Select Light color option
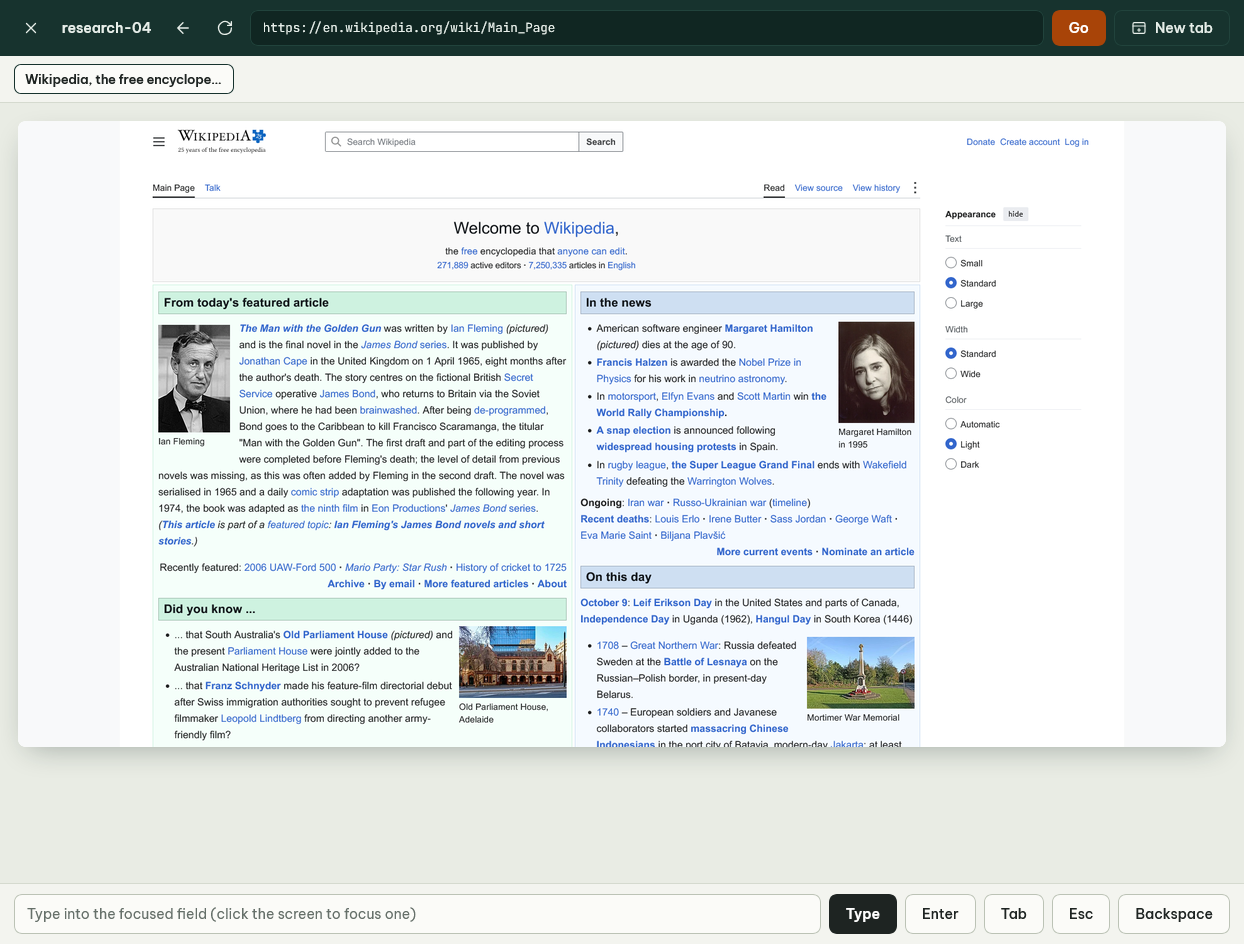The image size is (1244, 944). (x=951, y=444)
